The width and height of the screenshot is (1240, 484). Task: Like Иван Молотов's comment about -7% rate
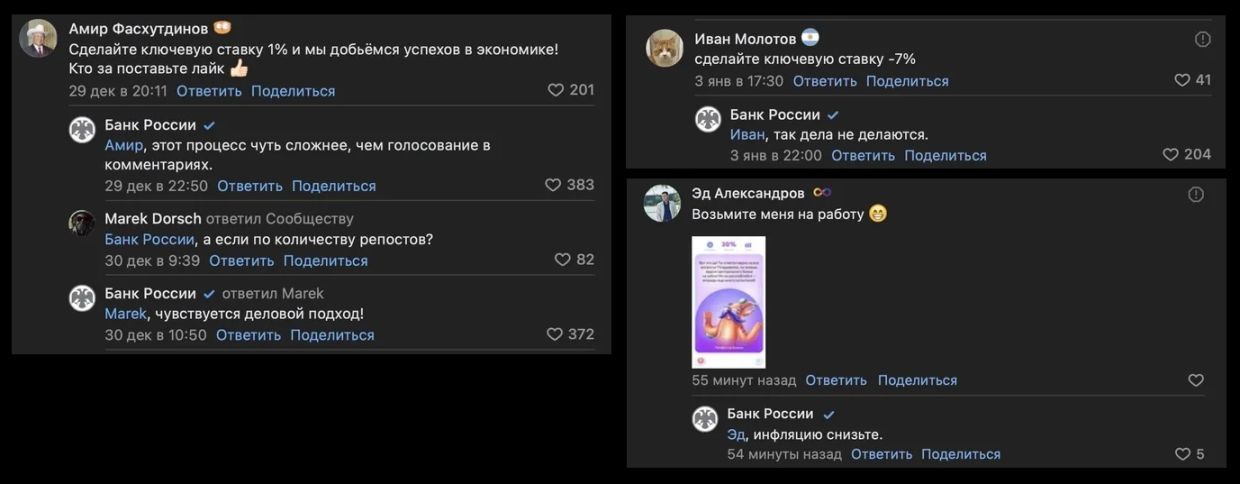click(x=1182, y=80)
